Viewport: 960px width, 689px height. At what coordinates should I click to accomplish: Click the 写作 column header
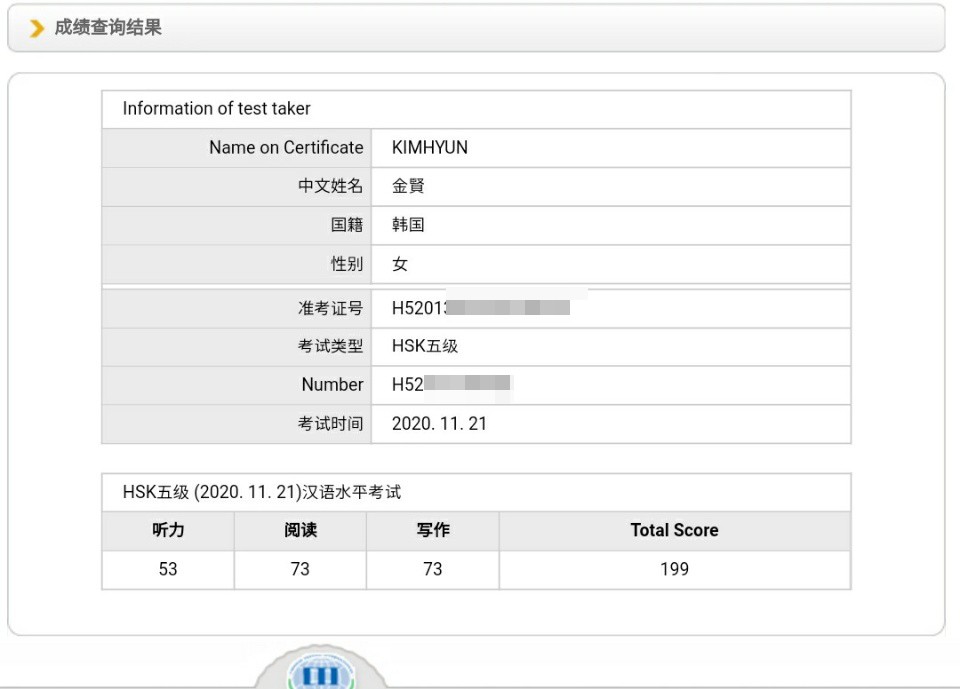433,530
